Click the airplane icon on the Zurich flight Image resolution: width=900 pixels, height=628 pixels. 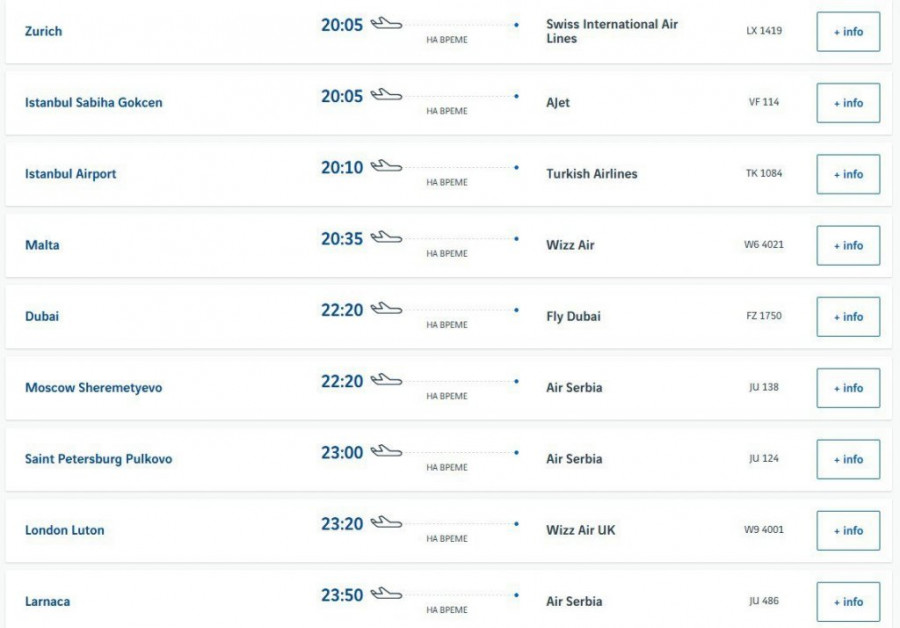pyautogui.click(x=386, y=23)
